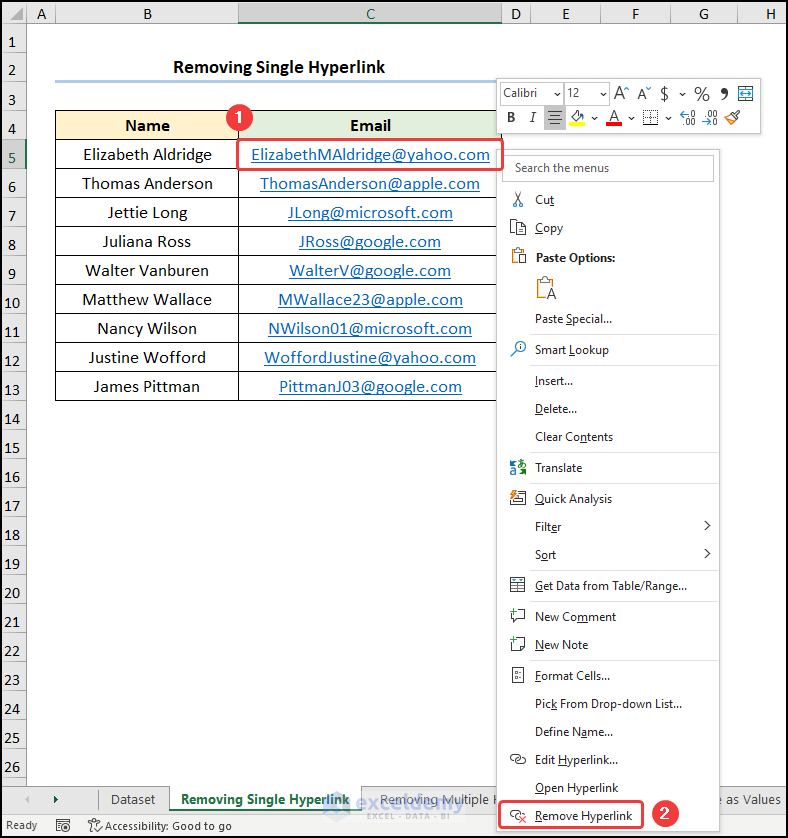Screen dimensions: 788x838
Task: Open the Calibri font name dropdown
Action: pyautogui.click(x=557, y=94)
